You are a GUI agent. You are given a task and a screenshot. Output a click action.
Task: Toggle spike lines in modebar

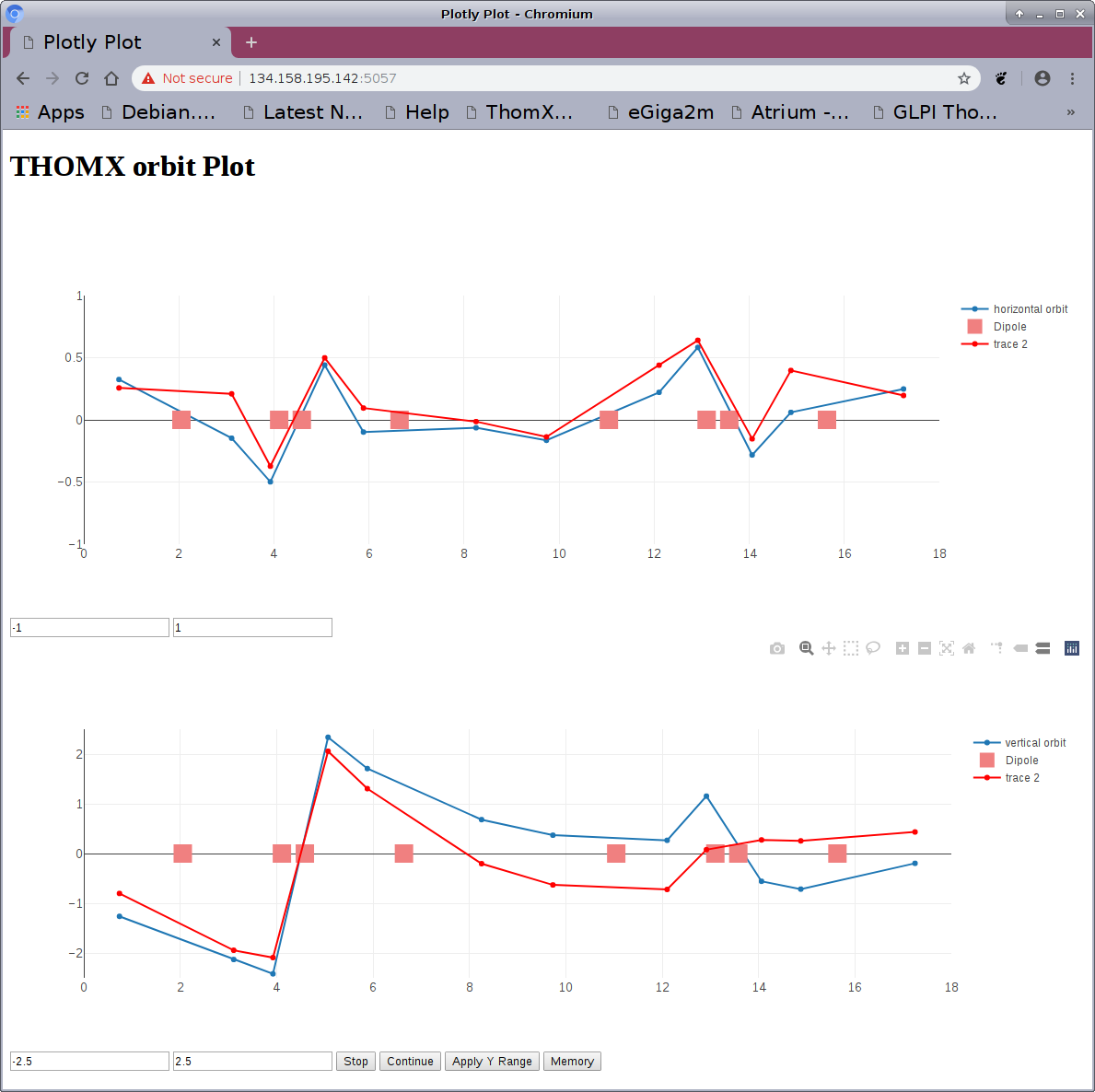[x=997, y=648]
